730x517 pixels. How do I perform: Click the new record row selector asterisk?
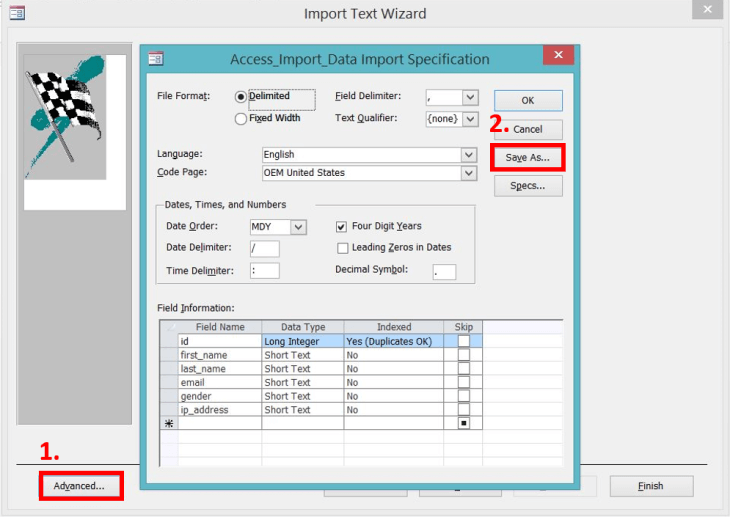click(169, 423)
